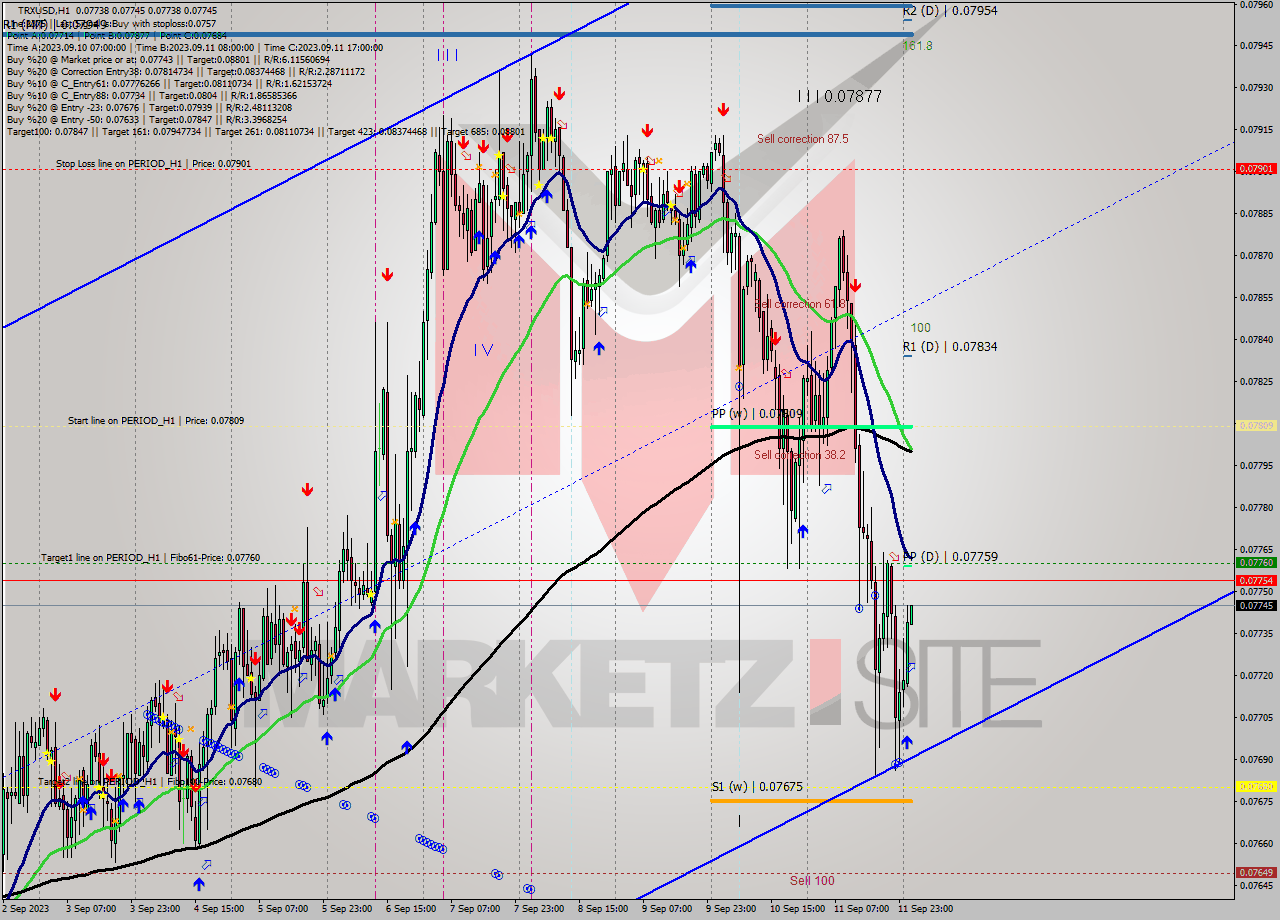The height and width of the screenshot is (920, 1280).
Task: Click the 'Buy %20 @ Correction Entry38' line
Action: [x=186, y=72]
